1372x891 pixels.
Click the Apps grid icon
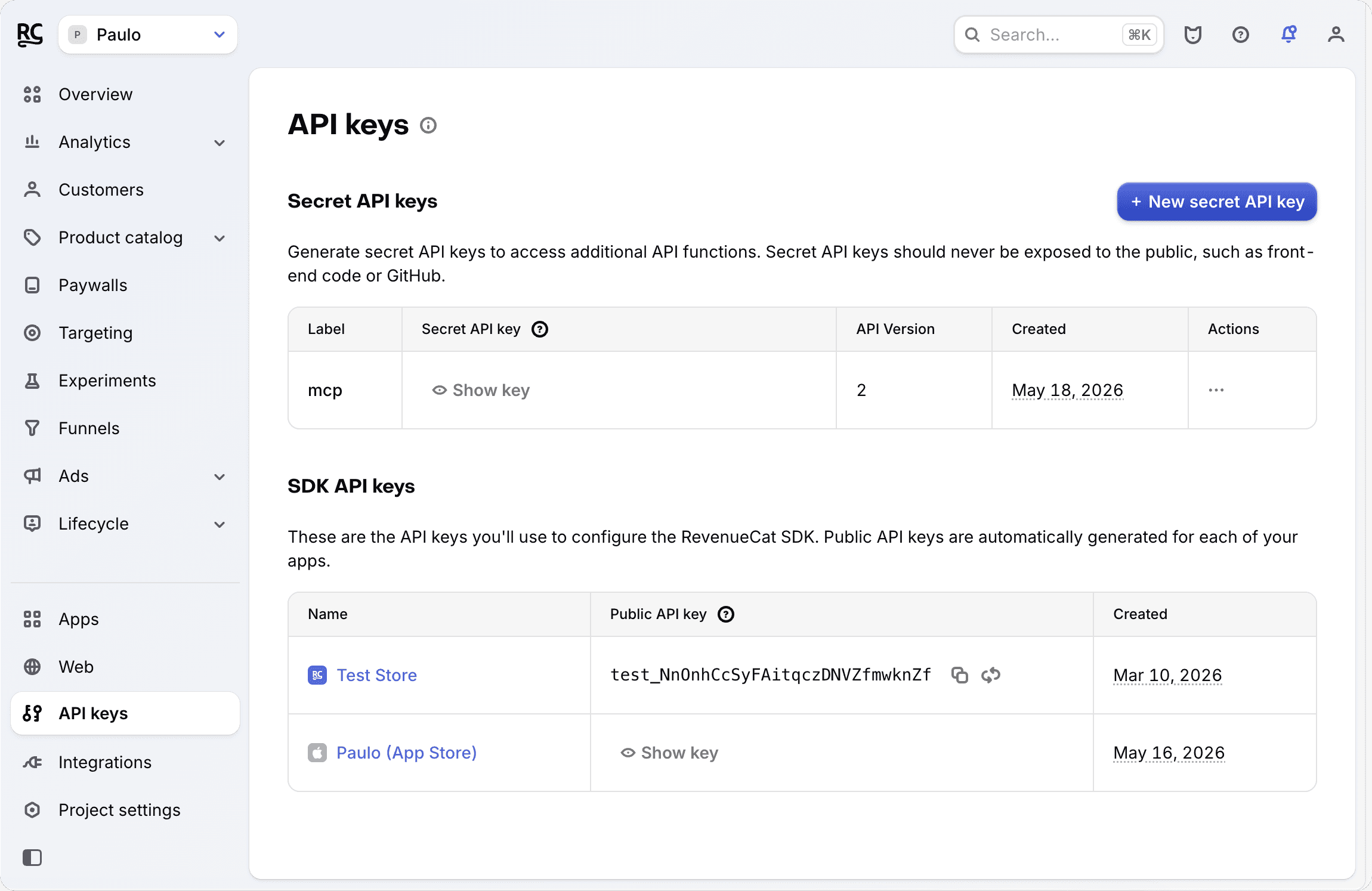tap(32, 619)
